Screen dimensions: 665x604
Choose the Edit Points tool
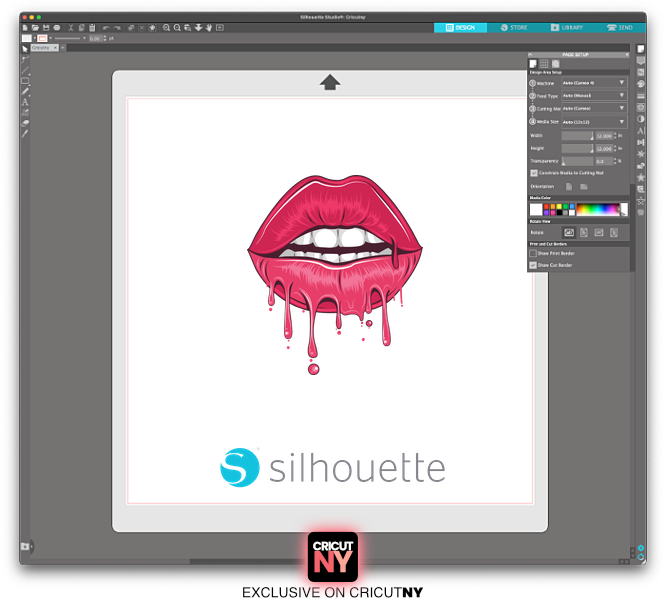coord(25,59)
